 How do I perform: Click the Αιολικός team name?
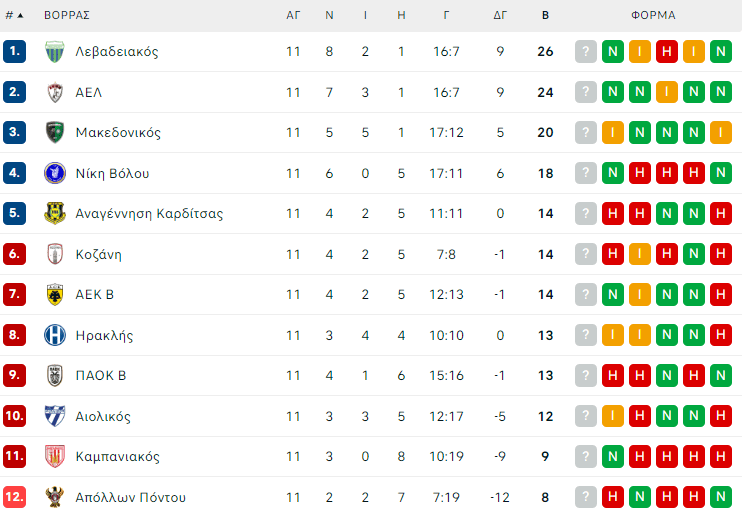[x=103, y=417]
